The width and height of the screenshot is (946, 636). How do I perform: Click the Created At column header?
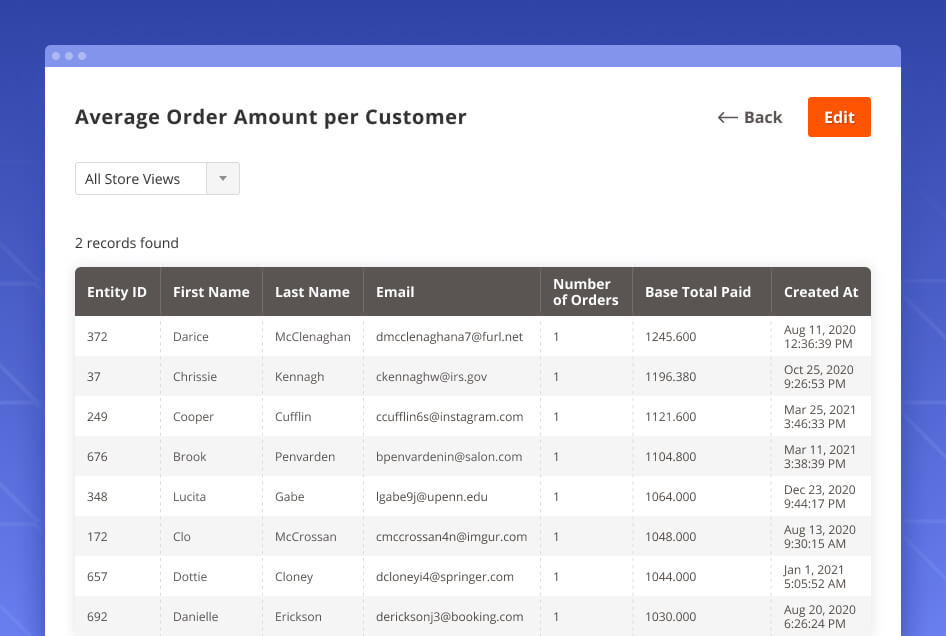pos(820,292)
